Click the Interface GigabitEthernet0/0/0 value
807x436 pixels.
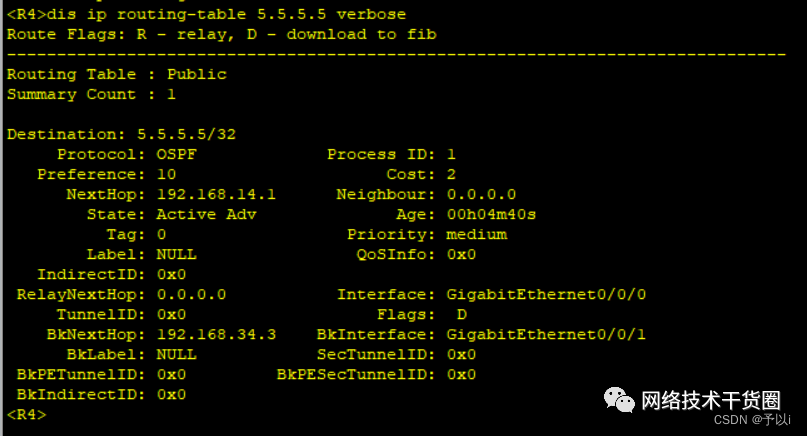[x=546, y=294]
